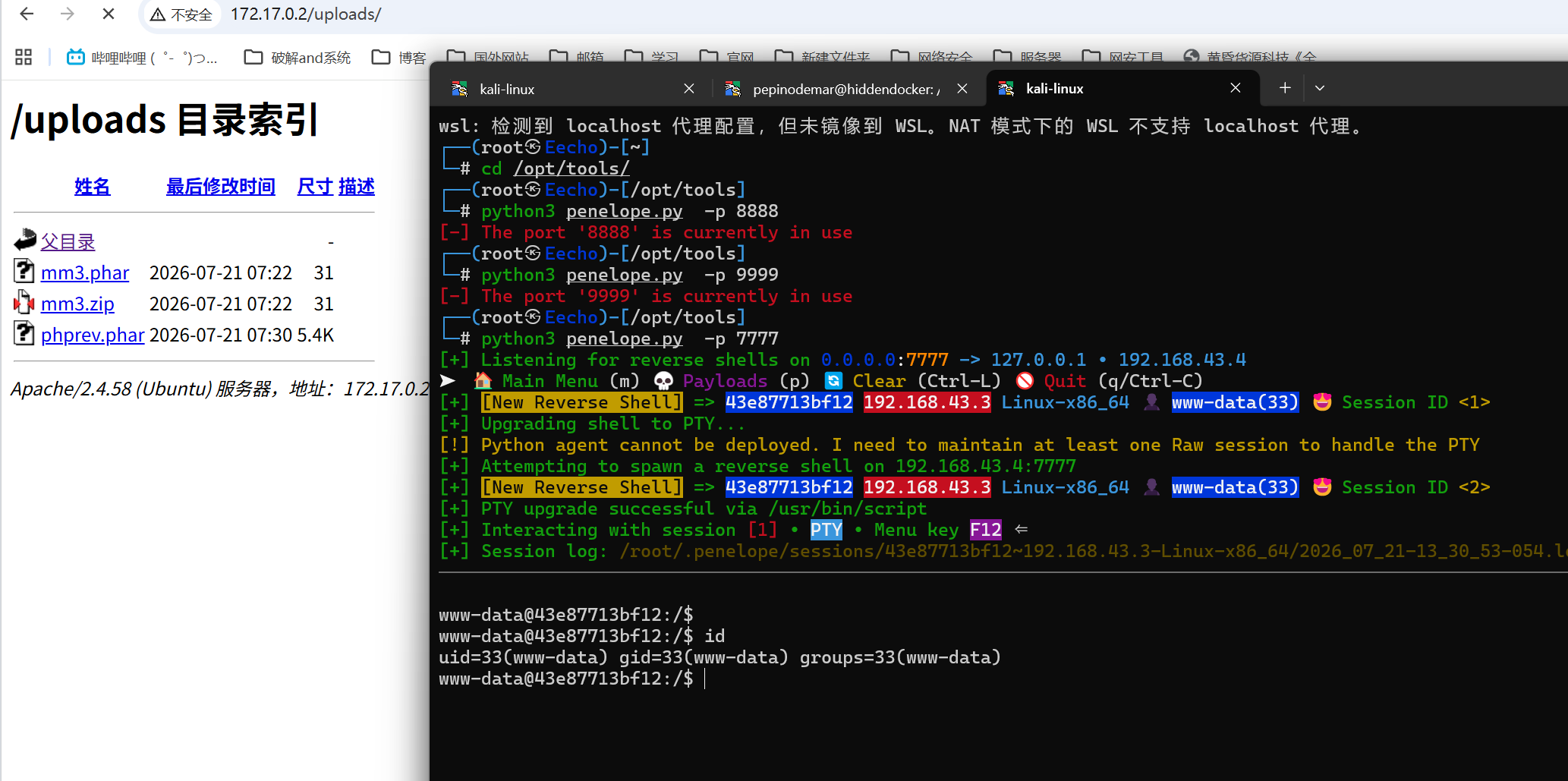Click the highlighted PTY badge
This screenshot has height=781, width=1568.
[x=826, y=530]
